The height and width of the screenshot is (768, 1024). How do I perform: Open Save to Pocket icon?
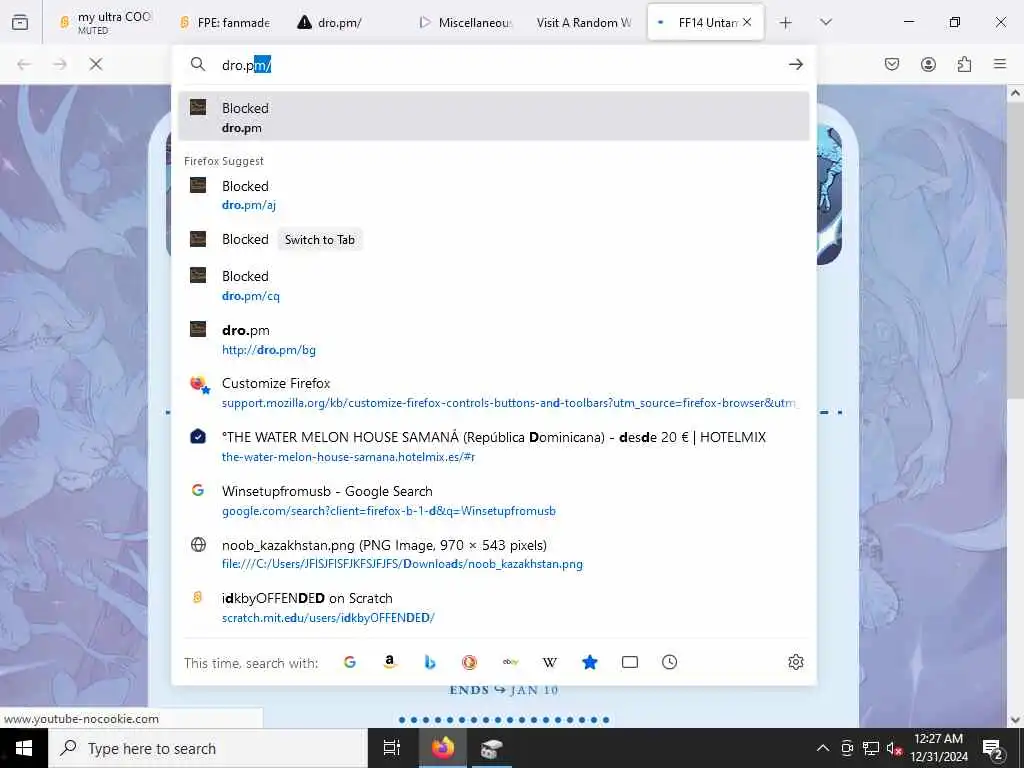tap(891, 64)
